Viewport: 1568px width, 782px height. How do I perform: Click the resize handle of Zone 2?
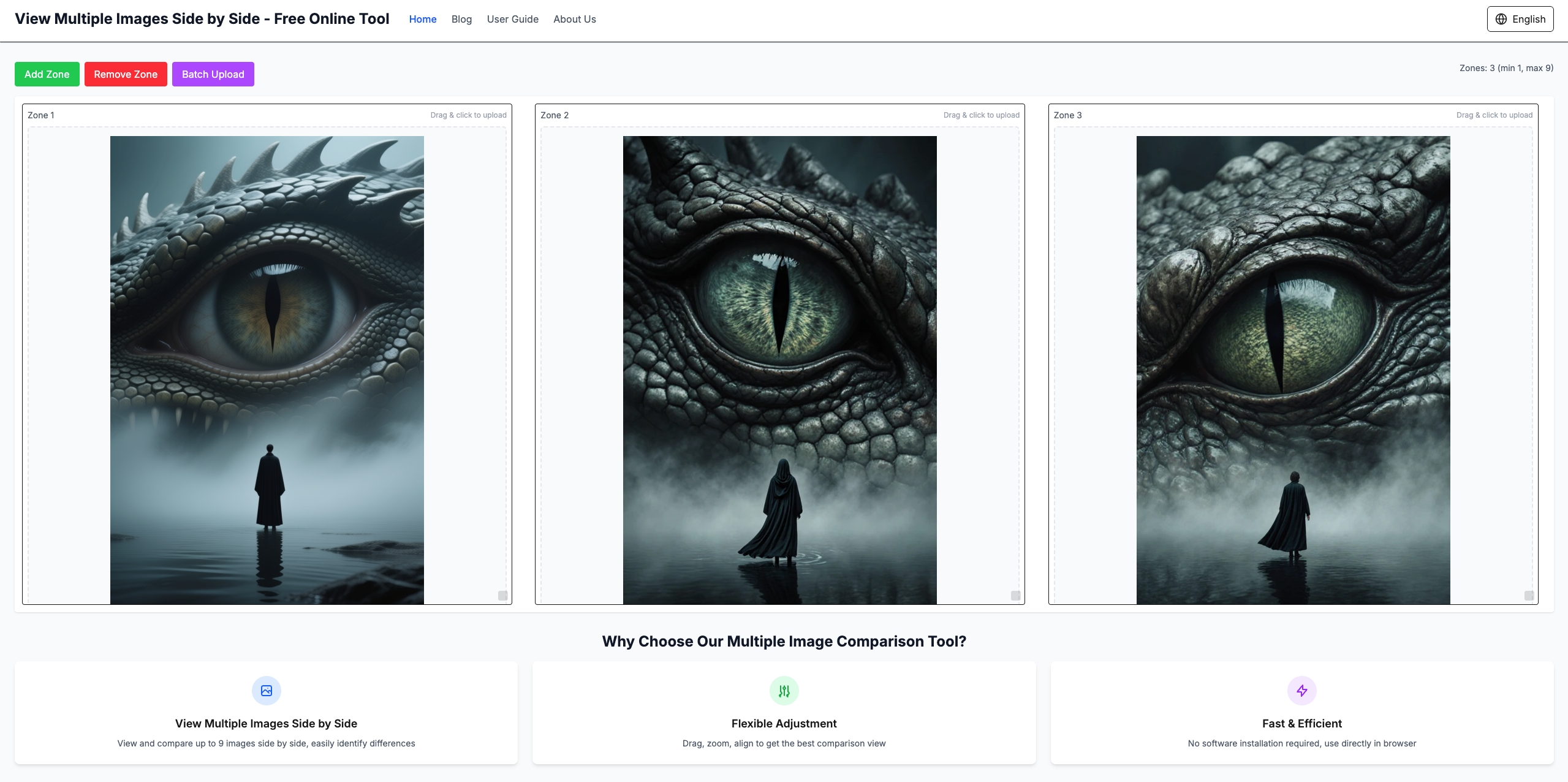1016,595
